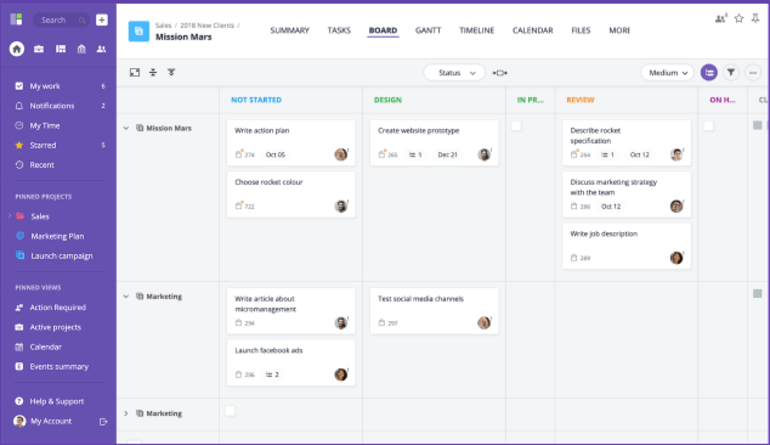The height and width of the screenshot is (445, 770).
Task: Open the people contacts icon in sidebar
Action: coord(101,49)
